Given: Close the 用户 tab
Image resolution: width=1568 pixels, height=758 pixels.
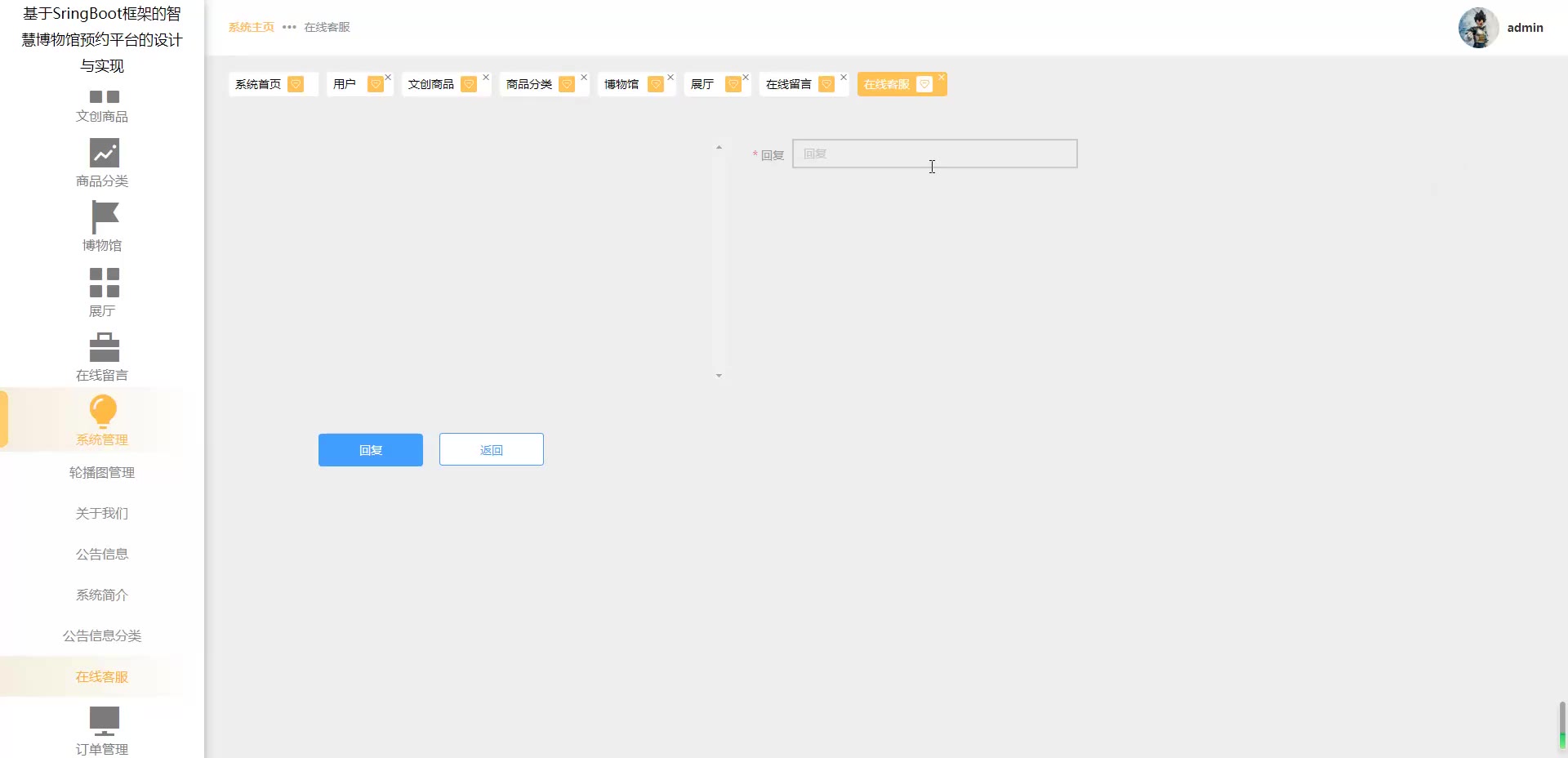Looking at the screenshot, I should tap(388, 78).
